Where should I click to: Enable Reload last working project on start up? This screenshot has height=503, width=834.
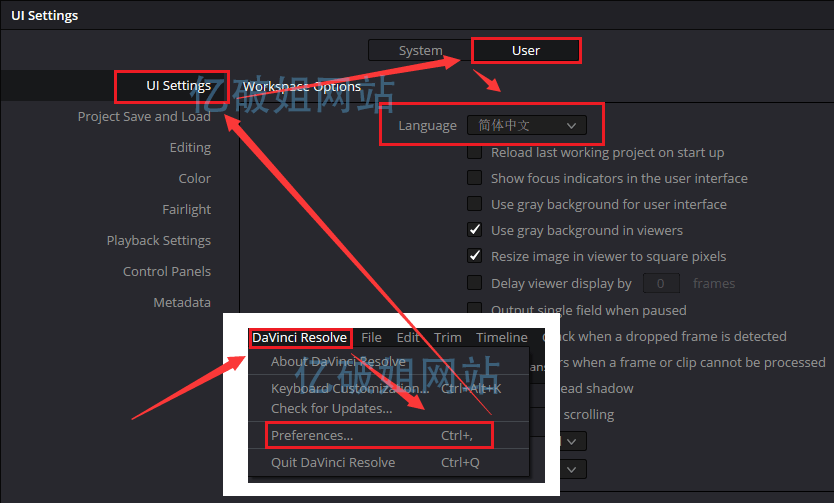tap(474, 152)
